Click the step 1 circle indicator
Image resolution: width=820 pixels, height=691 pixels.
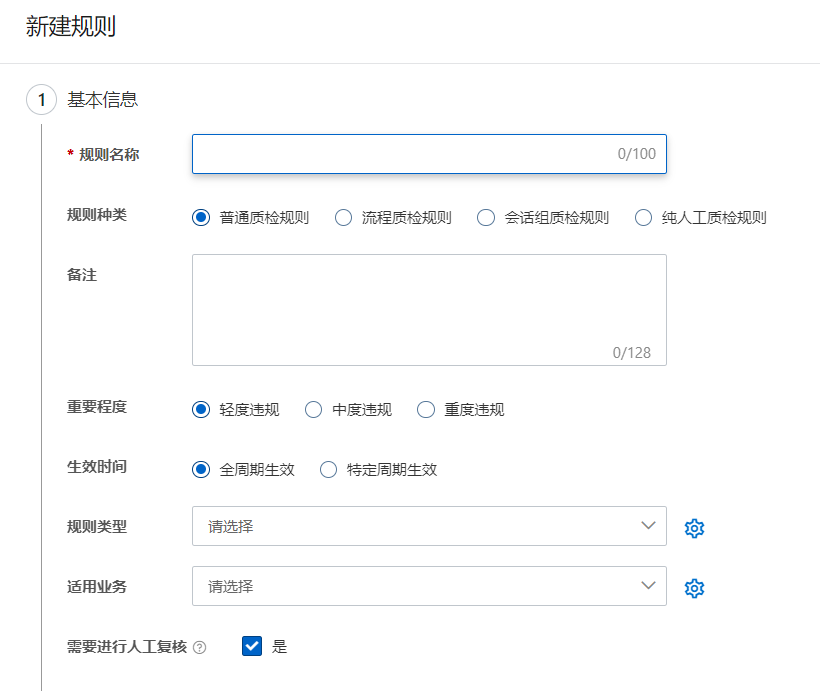pyautogui.click(x=41, y=100)
